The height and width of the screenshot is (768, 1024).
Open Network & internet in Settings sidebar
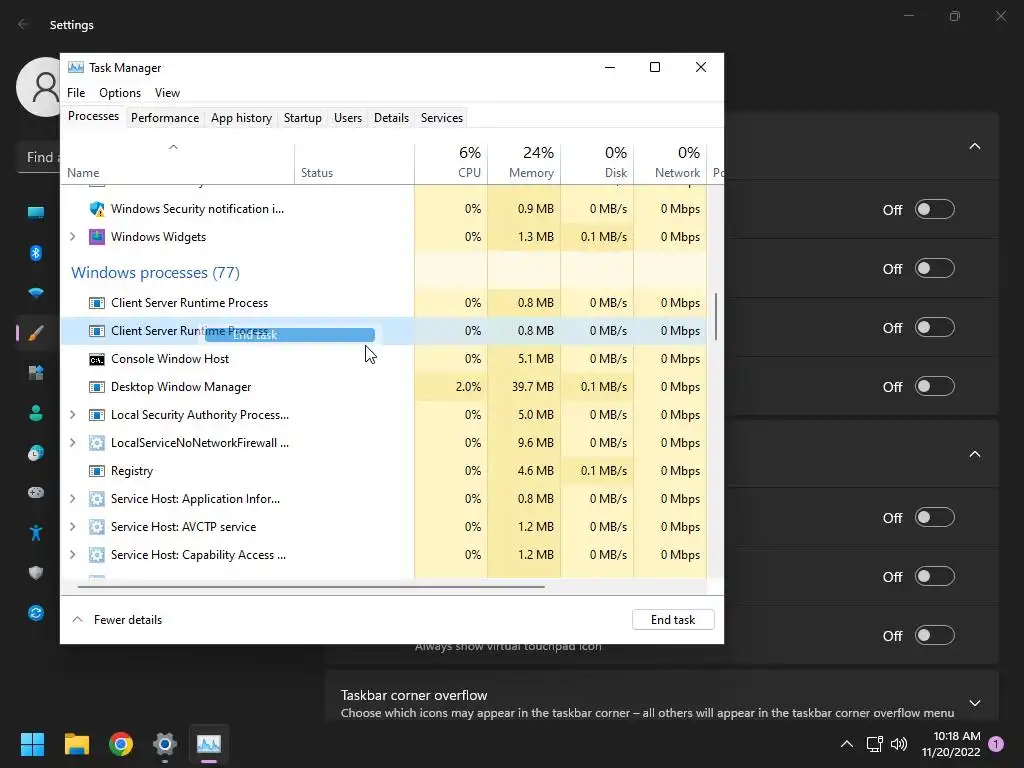(x=36, y=293)
